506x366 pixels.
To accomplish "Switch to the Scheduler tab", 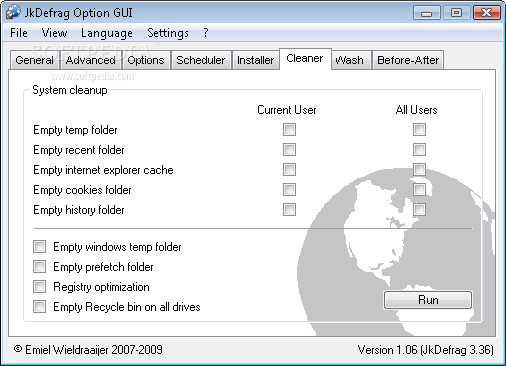I will [201, 60].
